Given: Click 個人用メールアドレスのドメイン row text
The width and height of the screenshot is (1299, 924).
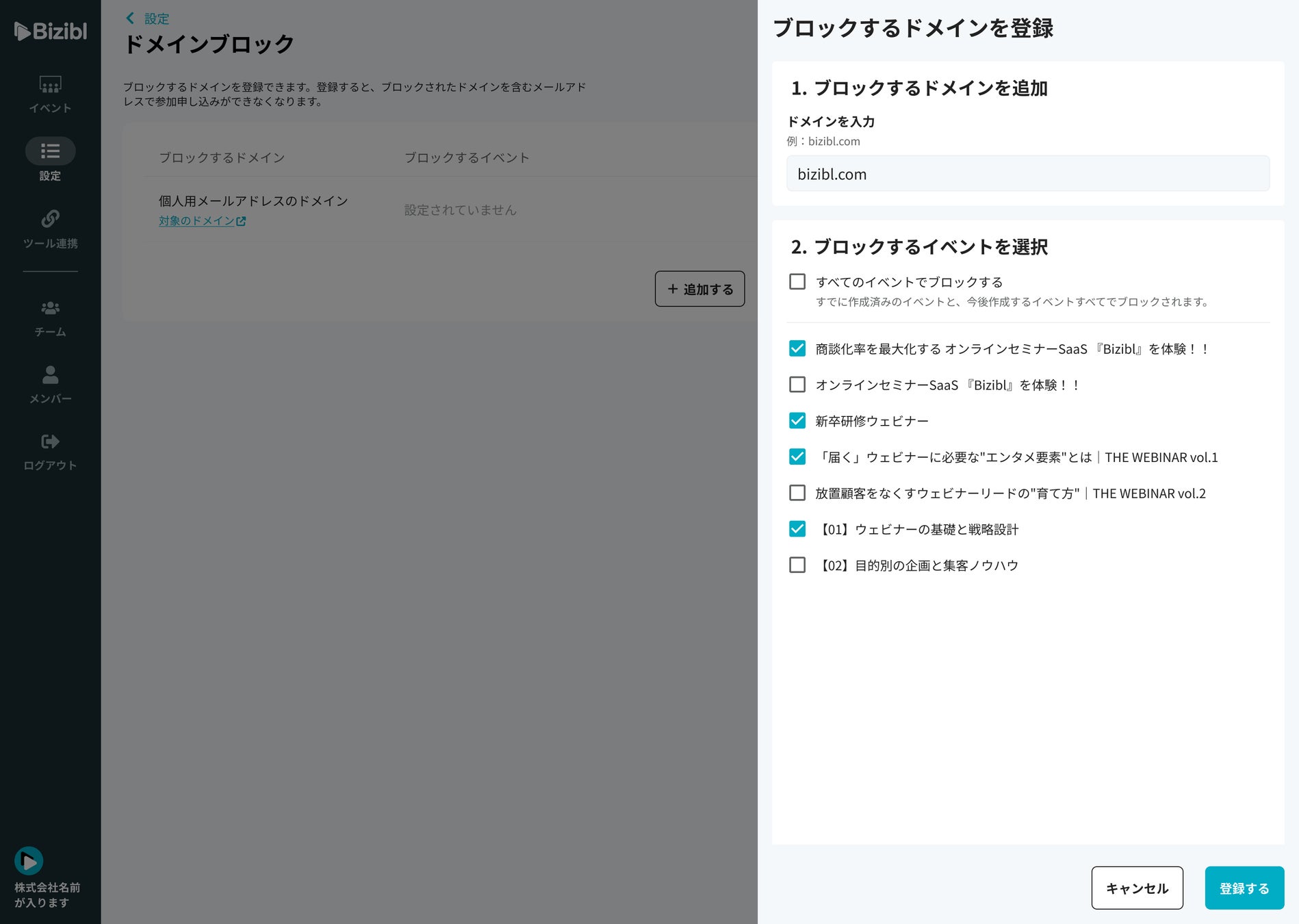Looking at the screenshot, I should click(253, 201).
